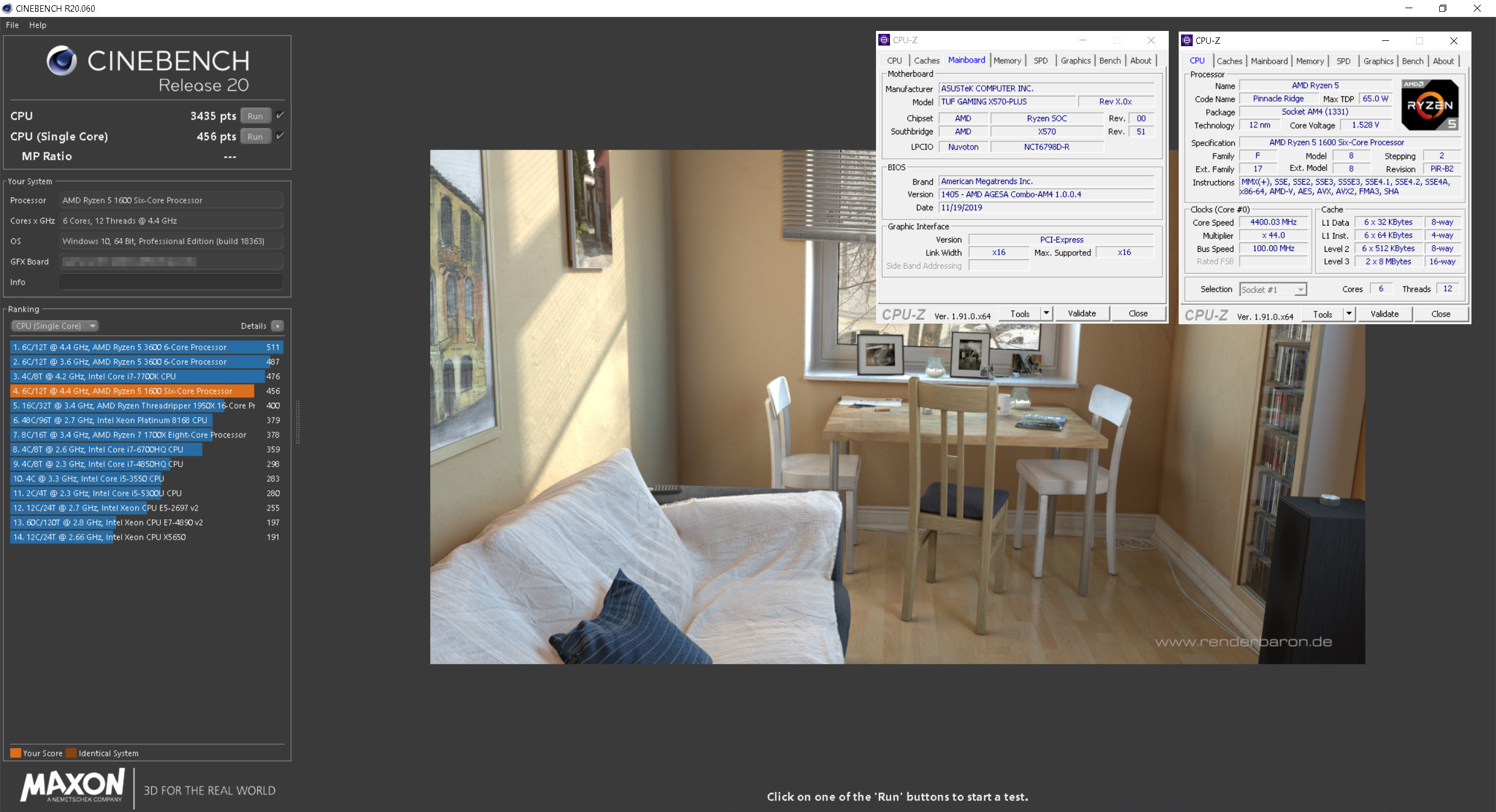Minimize the right CPU-Z window
1496x812 pixels.
coord(1385,41)
